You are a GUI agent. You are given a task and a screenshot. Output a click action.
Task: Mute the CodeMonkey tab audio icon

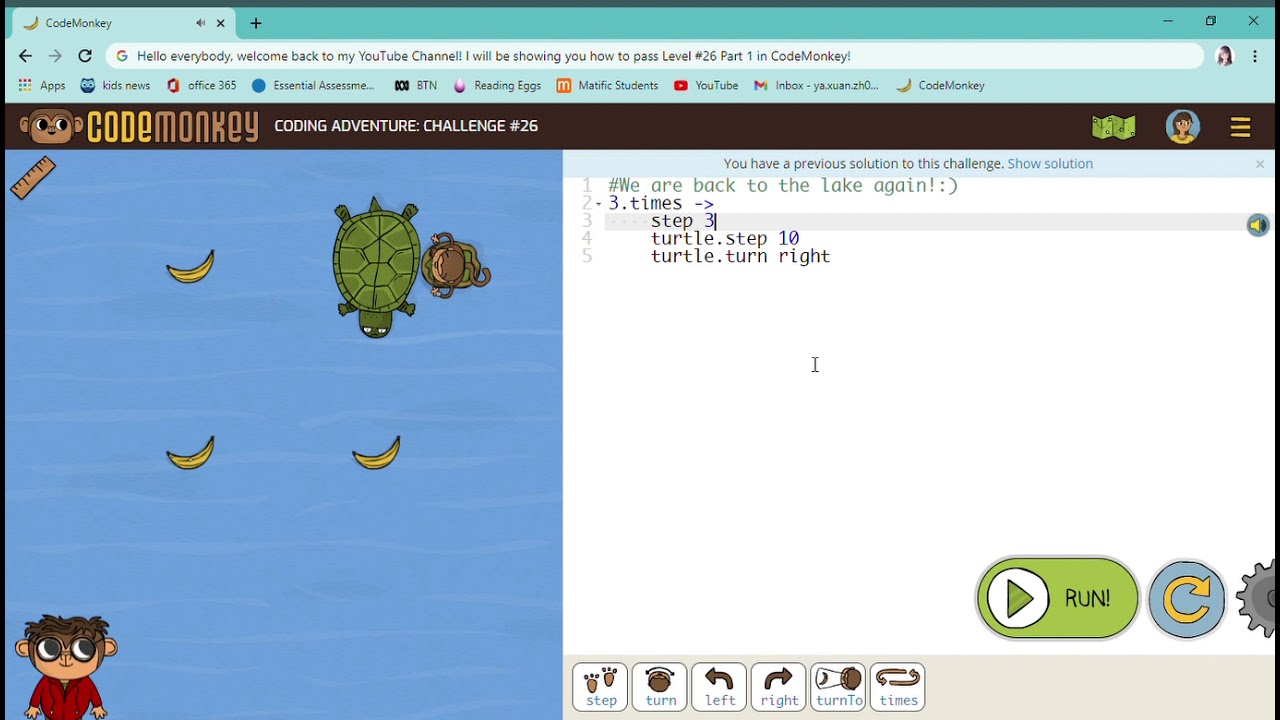pyautogui.click(x=201, y=23)
